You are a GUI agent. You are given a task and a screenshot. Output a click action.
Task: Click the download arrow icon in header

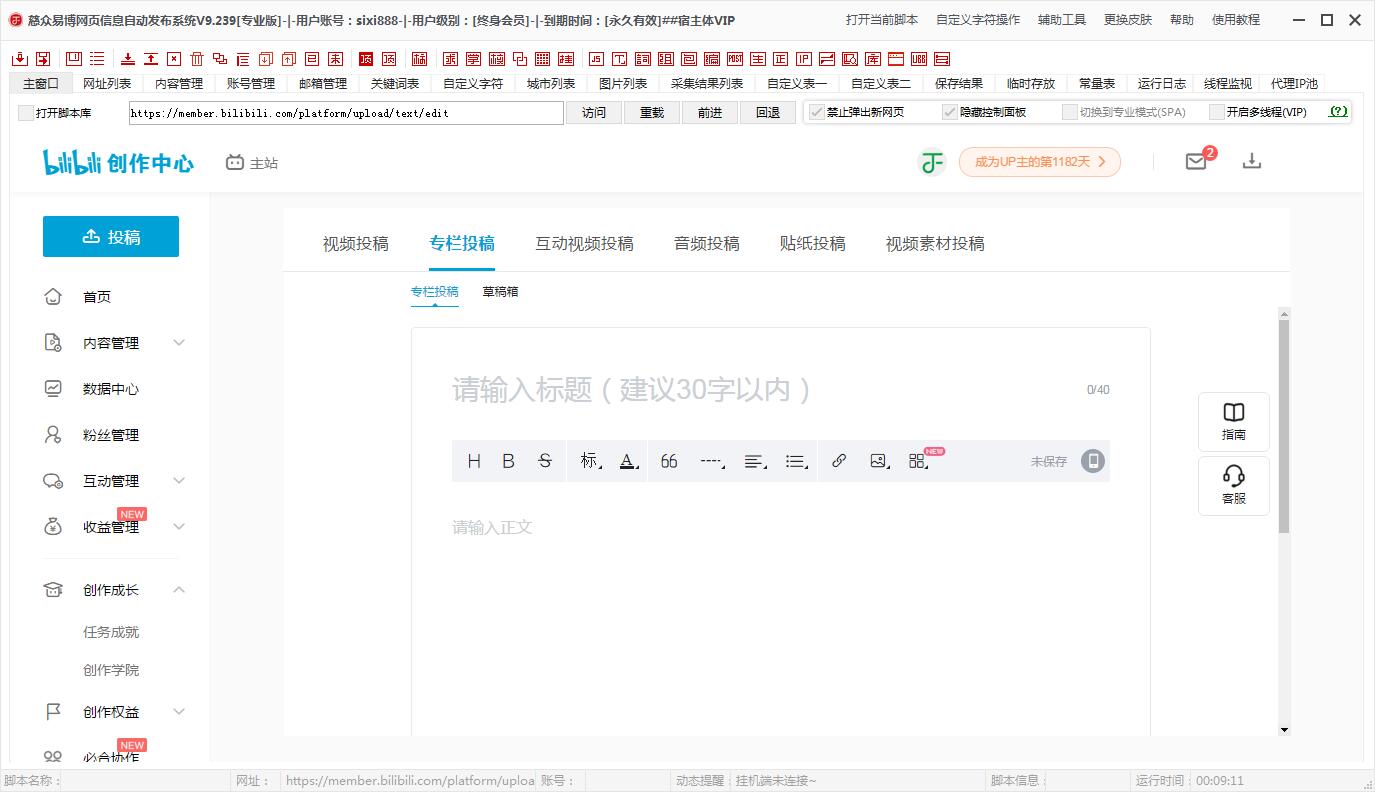1251,161
